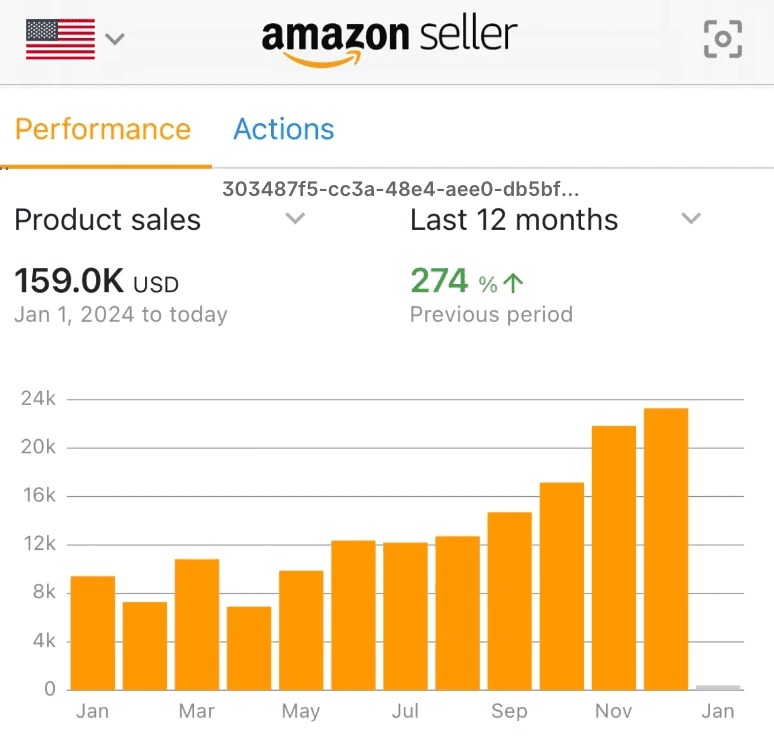Switch to the Actions tab
Viewport: 774px width, 742px height.
click(x=284, y=129)
